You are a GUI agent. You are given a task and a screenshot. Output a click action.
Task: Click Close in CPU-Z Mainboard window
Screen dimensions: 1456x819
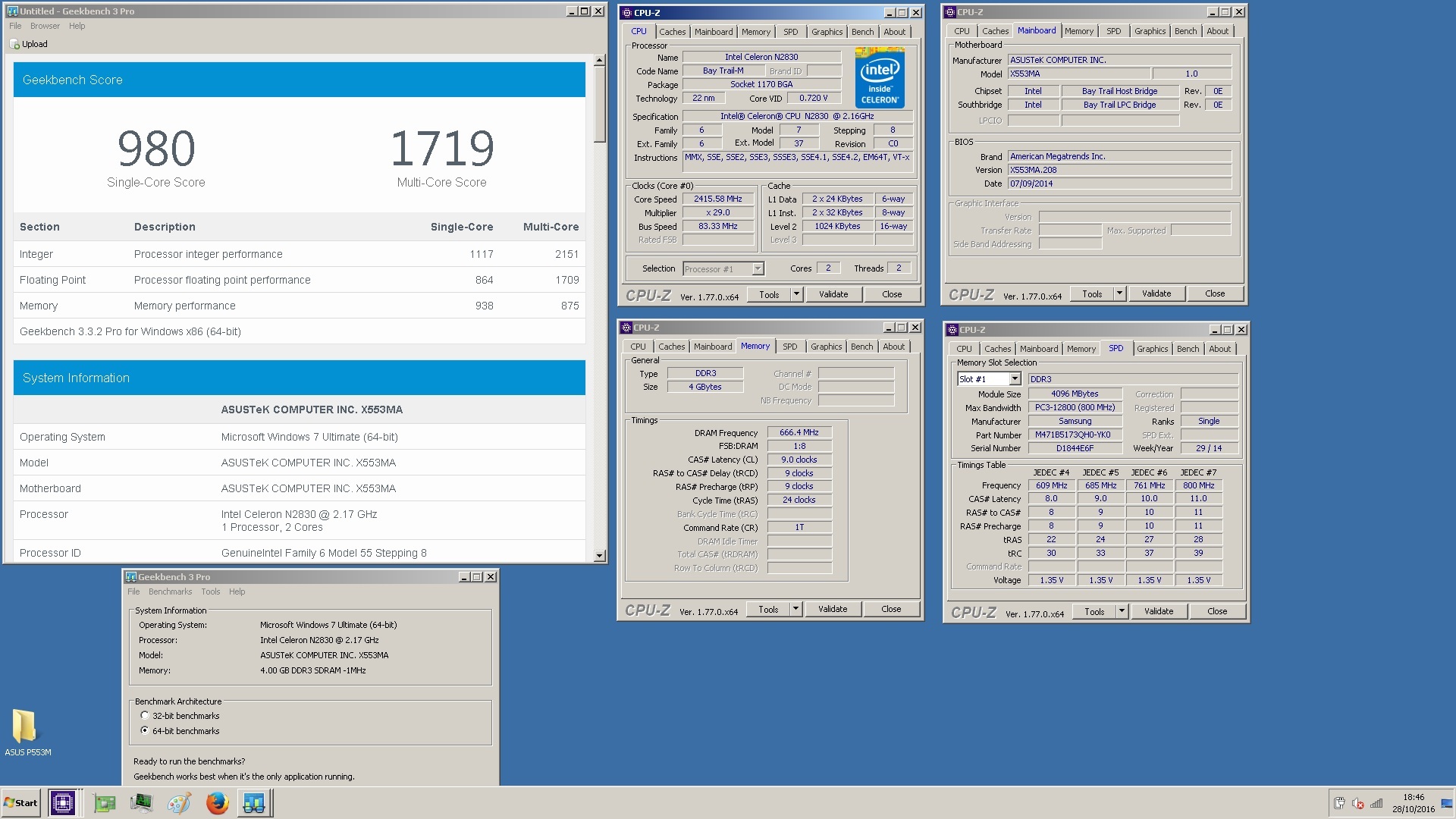point(1215,293)
